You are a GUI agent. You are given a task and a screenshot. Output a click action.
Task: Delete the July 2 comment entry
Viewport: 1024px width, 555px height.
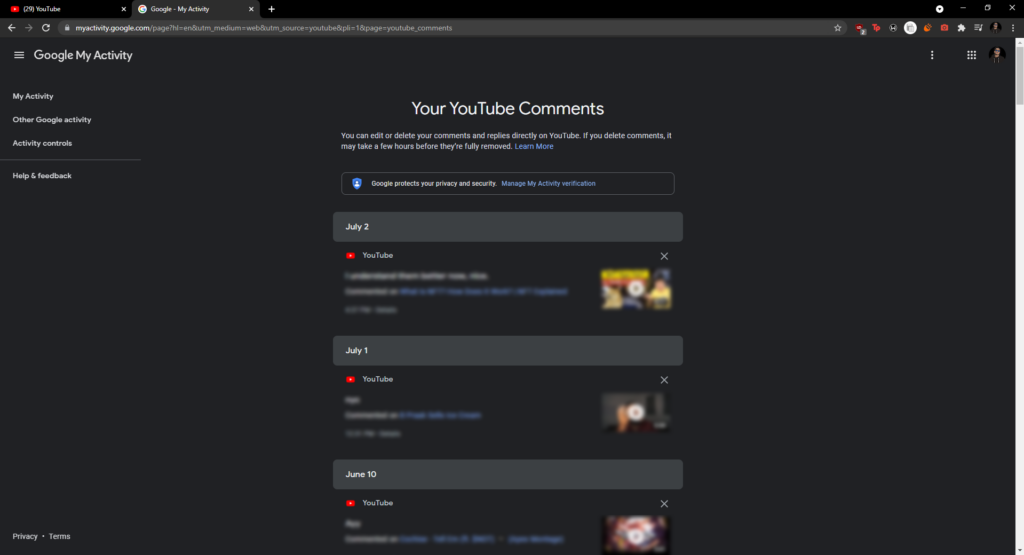coord(664,256)
